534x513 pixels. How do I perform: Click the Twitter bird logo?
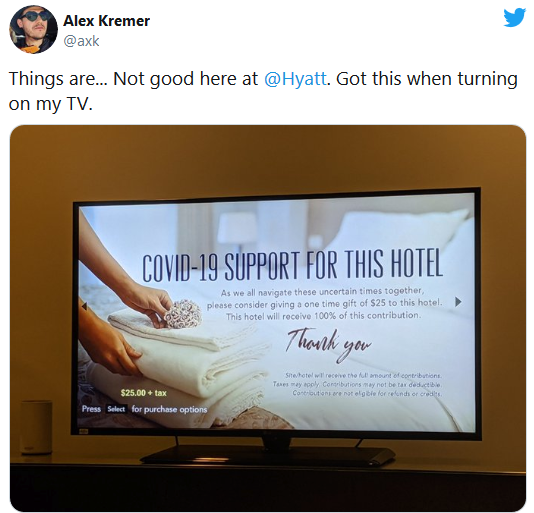[515, 17]
